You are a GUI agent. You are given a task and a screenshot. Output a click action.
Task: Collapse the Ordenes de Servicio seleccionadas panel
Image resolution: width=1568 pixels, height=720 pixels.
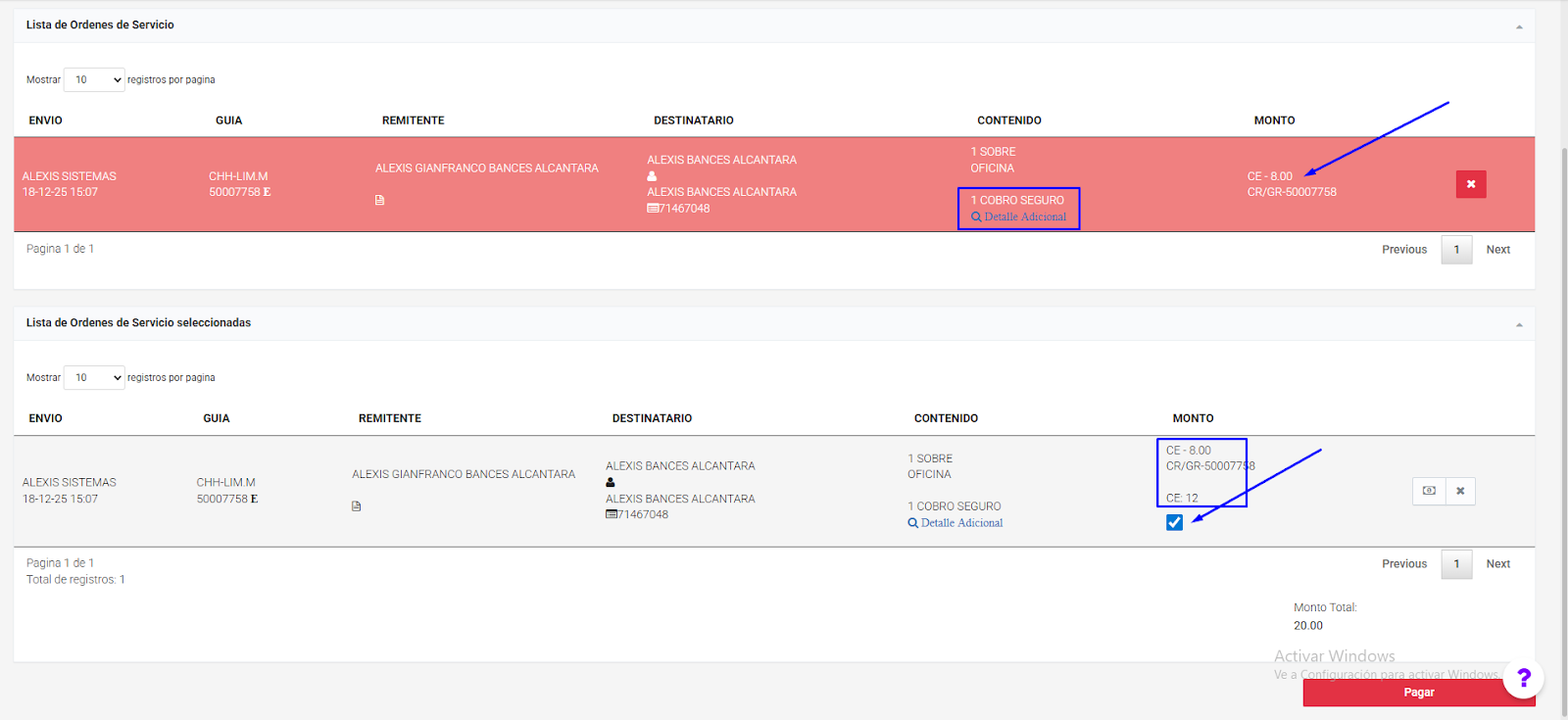pos(1519,324)
